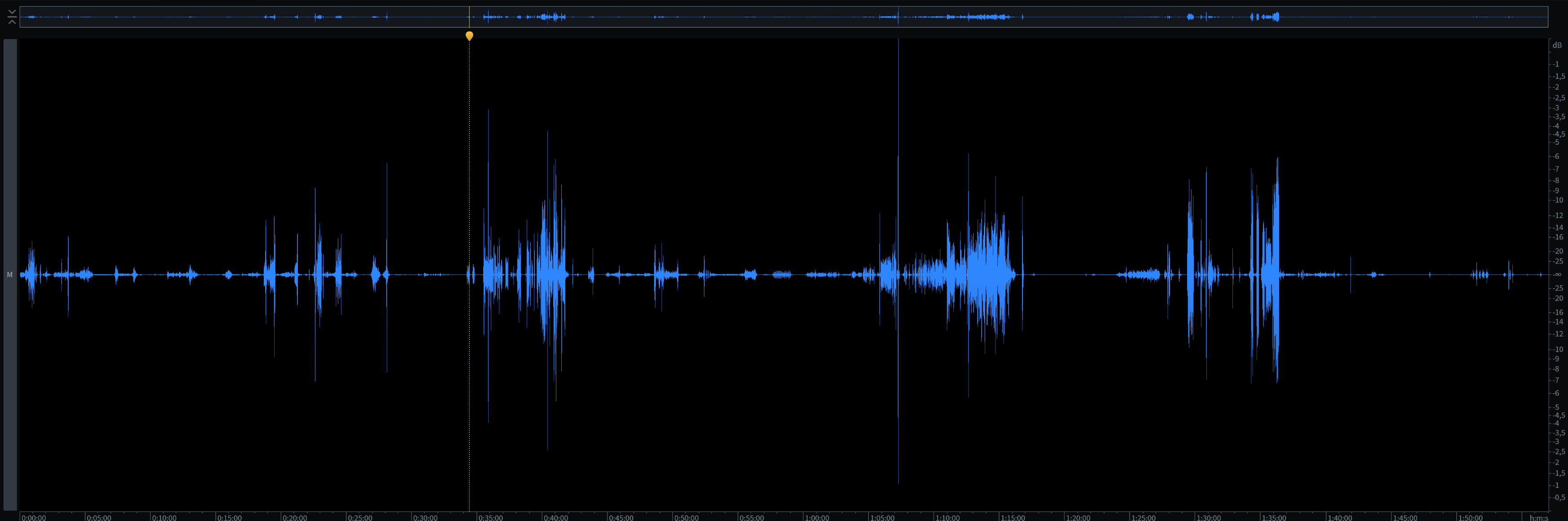Click the top -1 dB amplitude ruler mark
Viewport: 1568px width, 521px height.
point(1556,64)
